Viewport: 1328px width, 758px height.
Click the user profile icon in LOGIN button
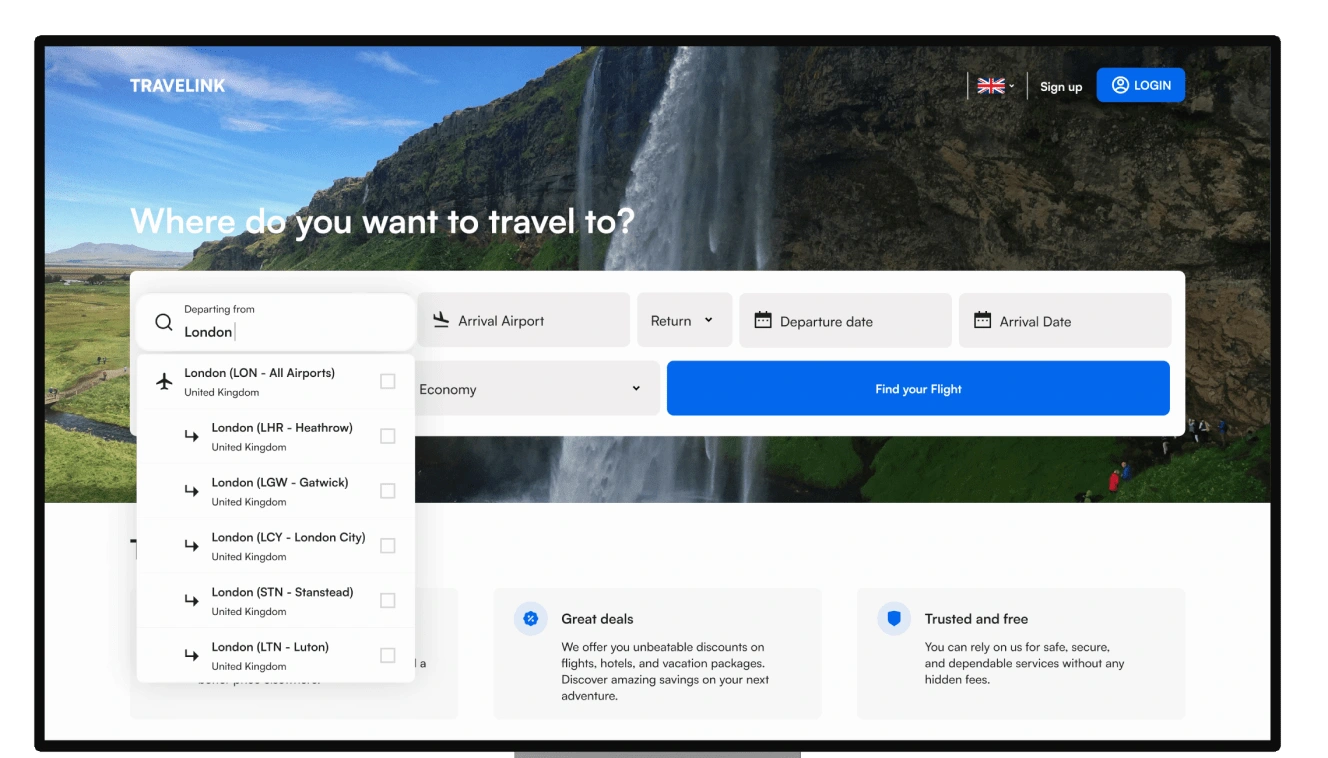point(1120,85)
